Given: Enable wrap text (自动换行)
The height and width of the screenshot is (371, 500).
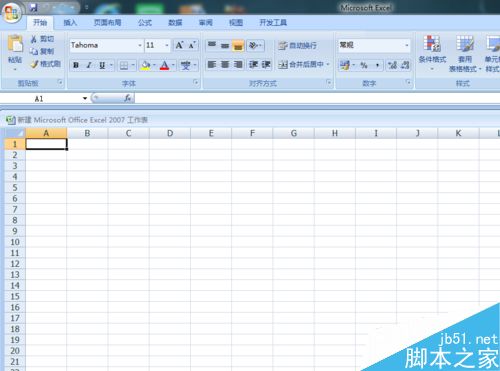Looking at the screenshot, I should tap(297, 45).
